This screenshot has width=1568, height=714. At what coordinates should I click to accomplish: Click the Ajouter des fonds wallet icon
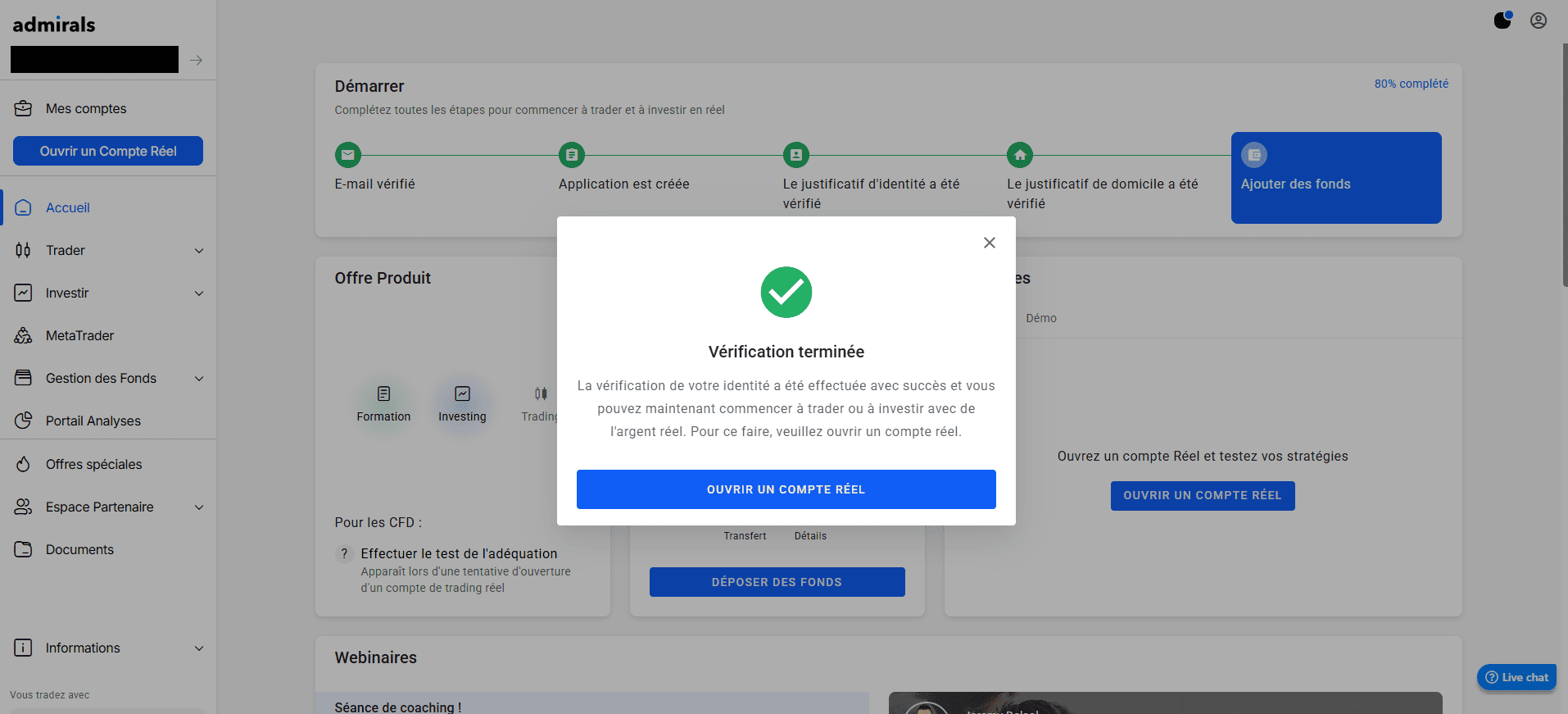tap(1254, 154)
